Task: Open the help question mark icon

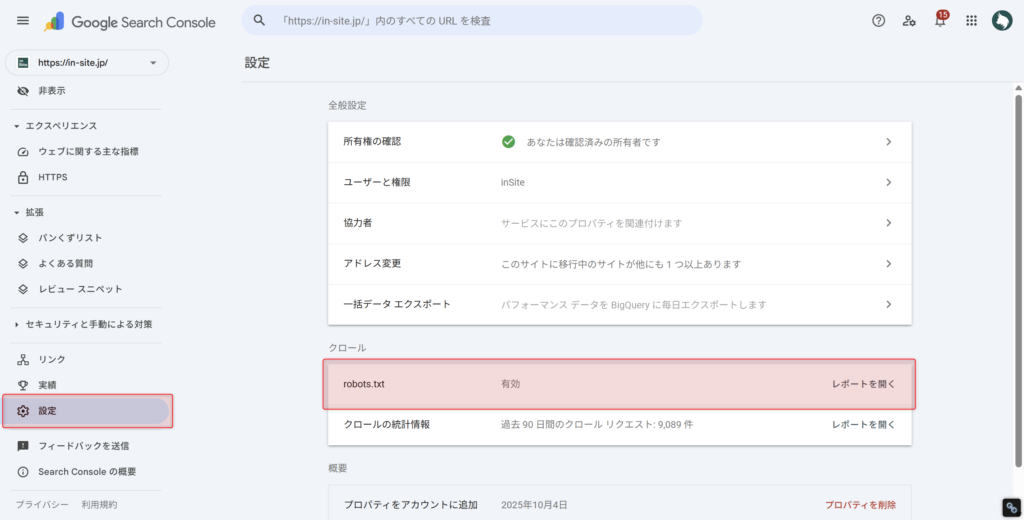Action: pyautogui.click(x=878, y=21)
